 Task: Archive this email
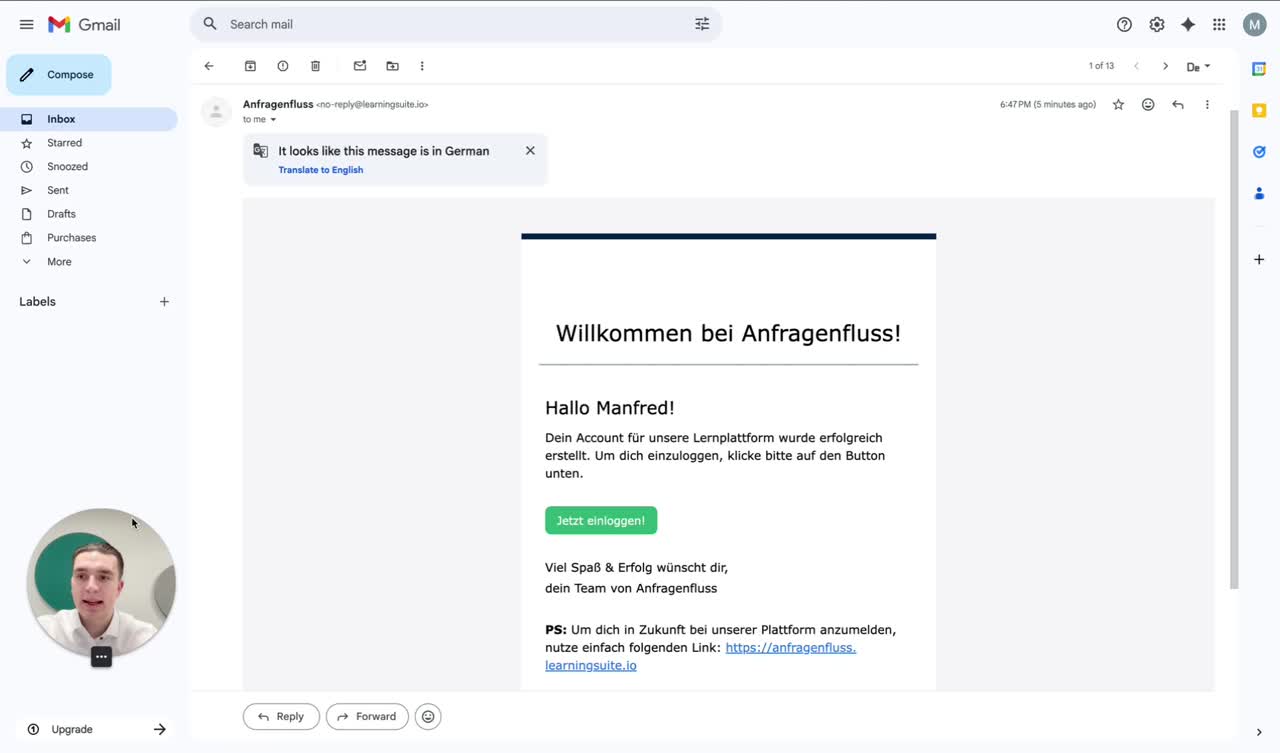250,66
